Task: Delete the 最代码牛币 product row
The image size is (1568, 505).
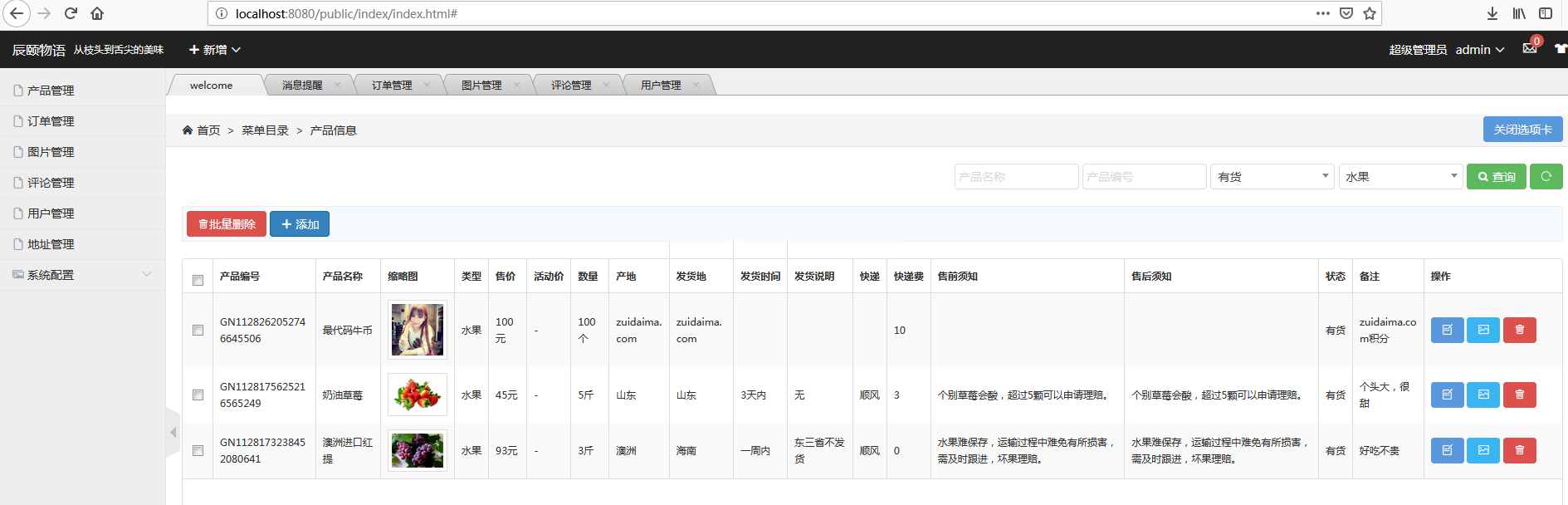Action: (1520, 330)
